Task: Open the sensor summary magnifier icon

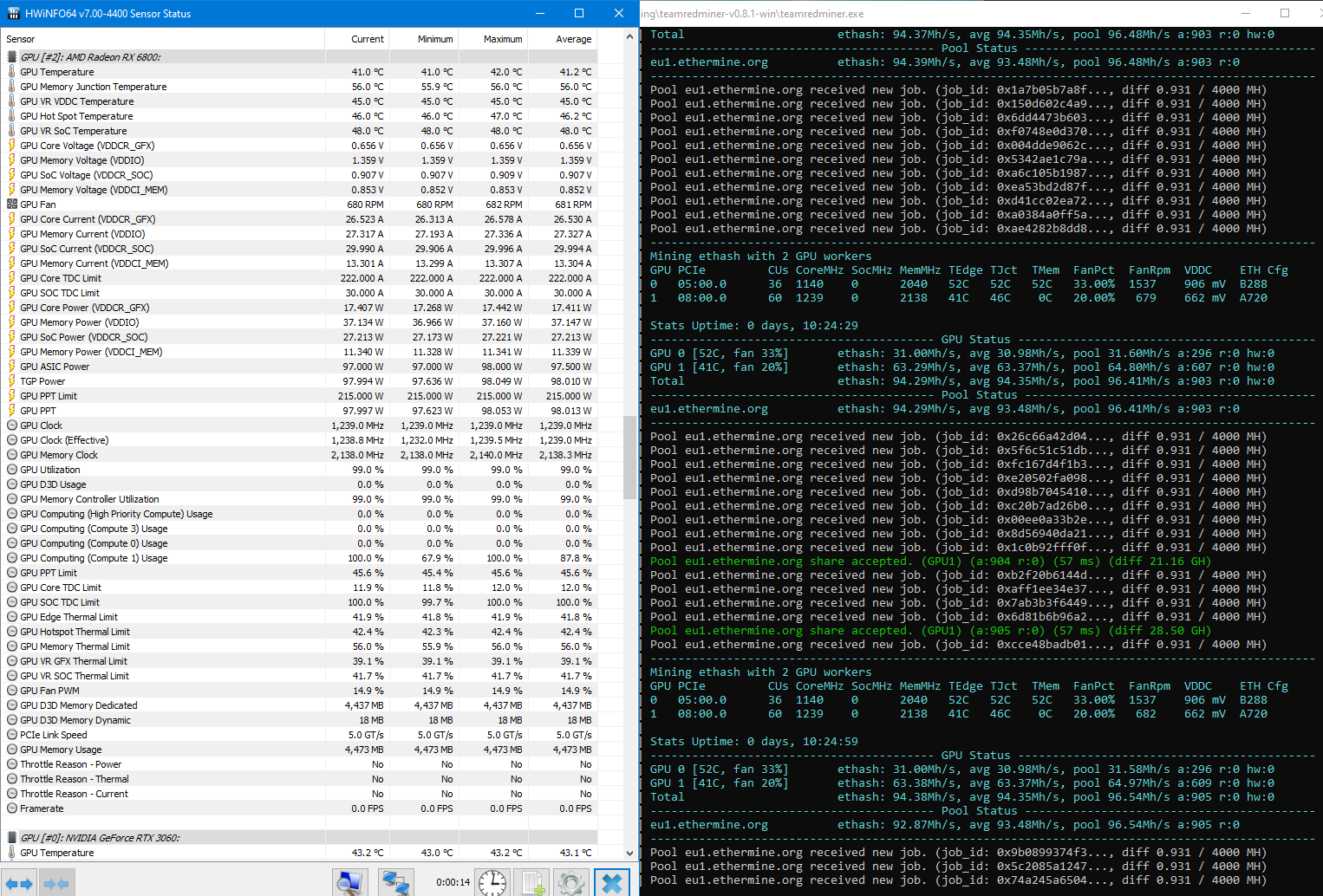Action: tap(350, 883)
